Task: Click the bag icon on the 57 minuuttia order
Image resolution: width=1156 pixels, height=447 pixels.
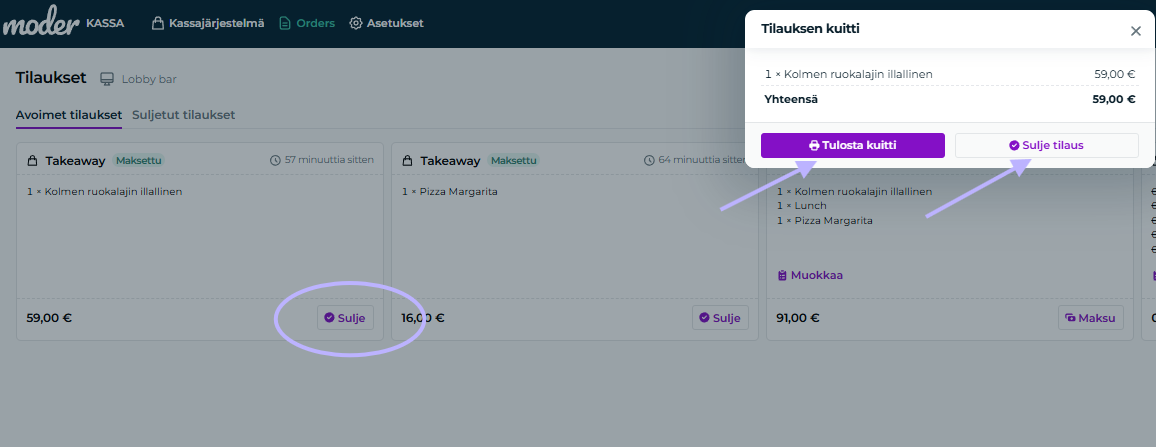Action: click(32, 160)
